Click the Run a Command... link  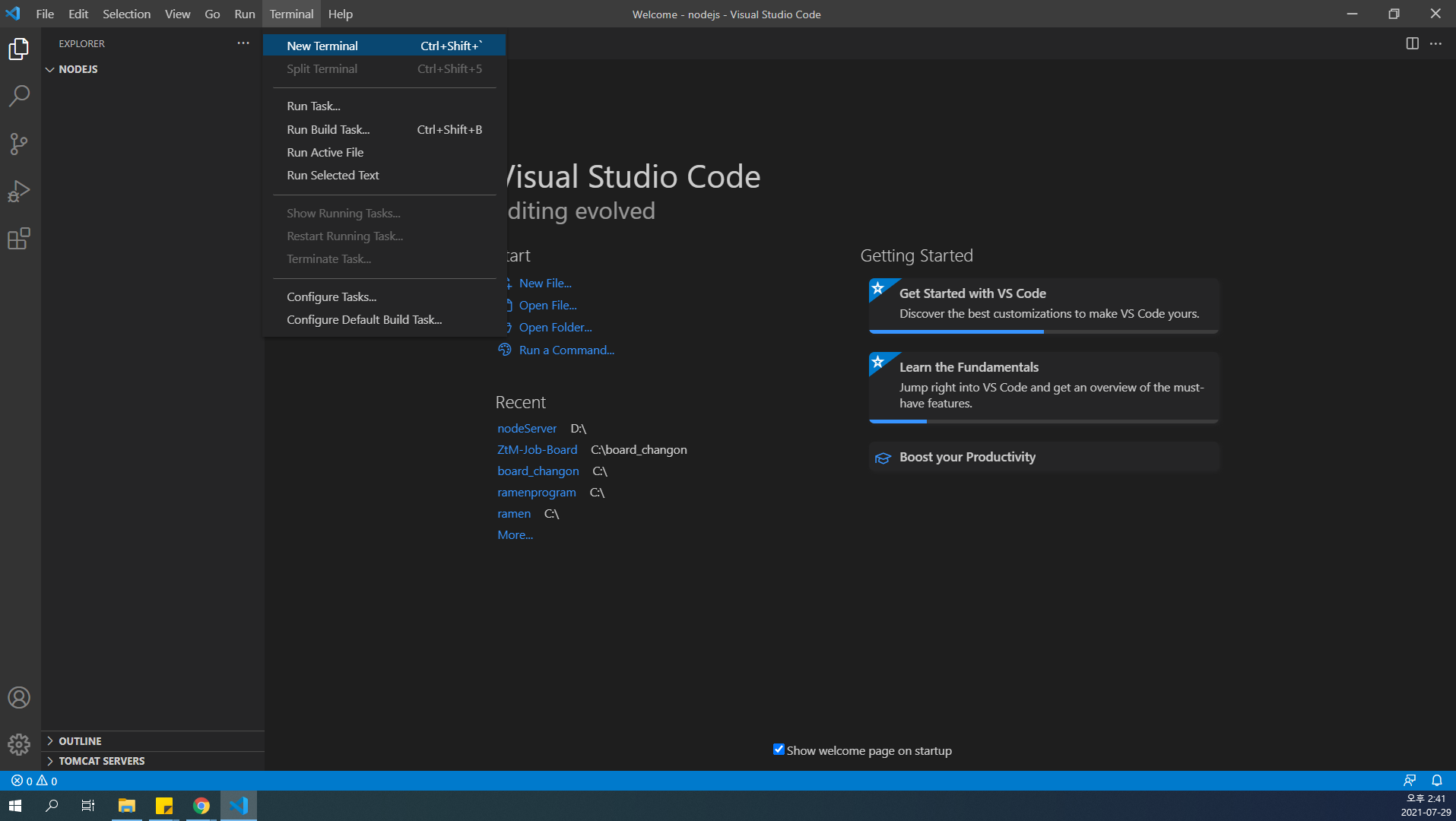[x=566, y=350]
